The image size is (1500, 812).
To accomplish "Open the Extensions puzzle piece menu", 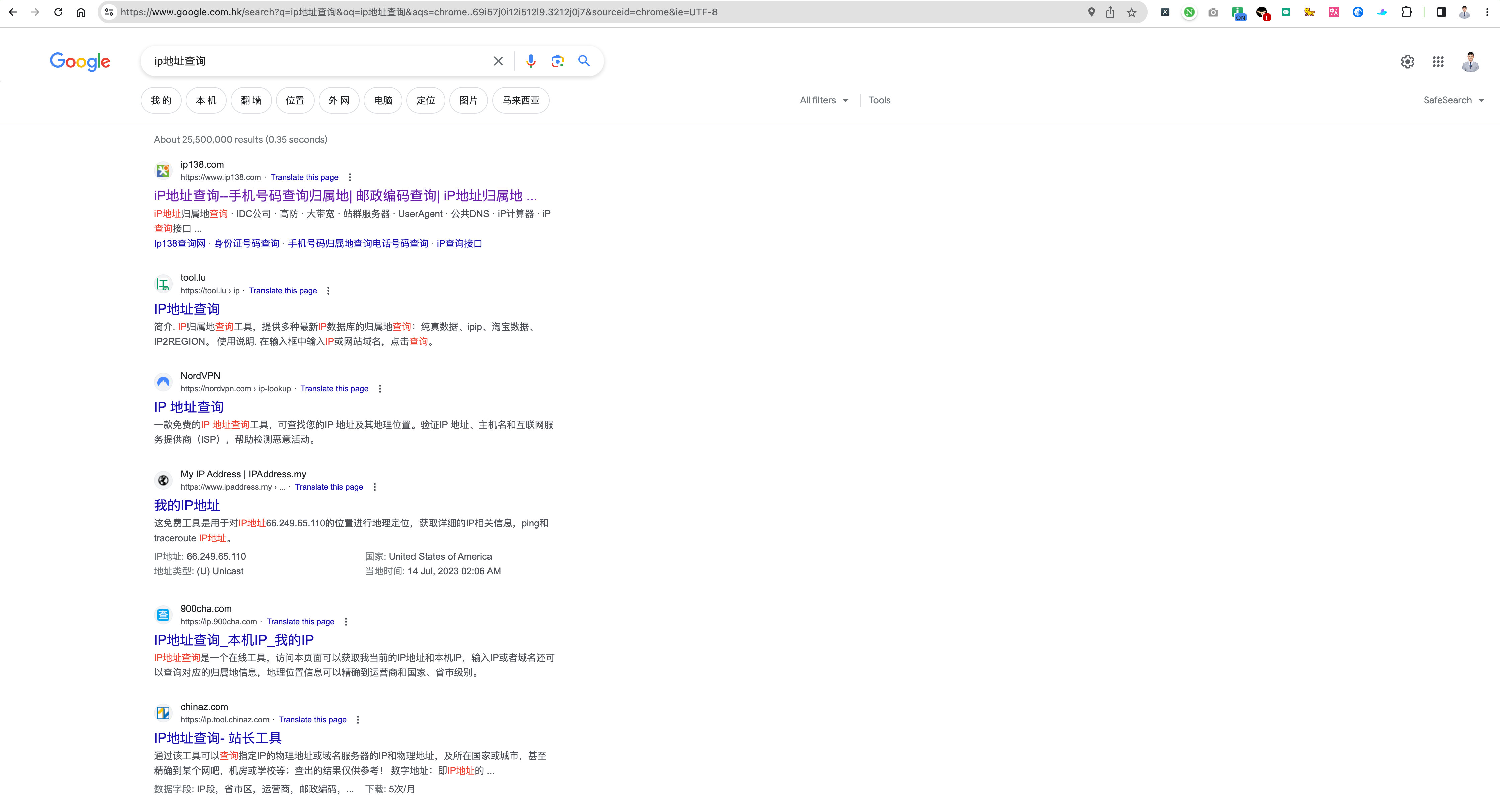I will (x=1406, y=12).
